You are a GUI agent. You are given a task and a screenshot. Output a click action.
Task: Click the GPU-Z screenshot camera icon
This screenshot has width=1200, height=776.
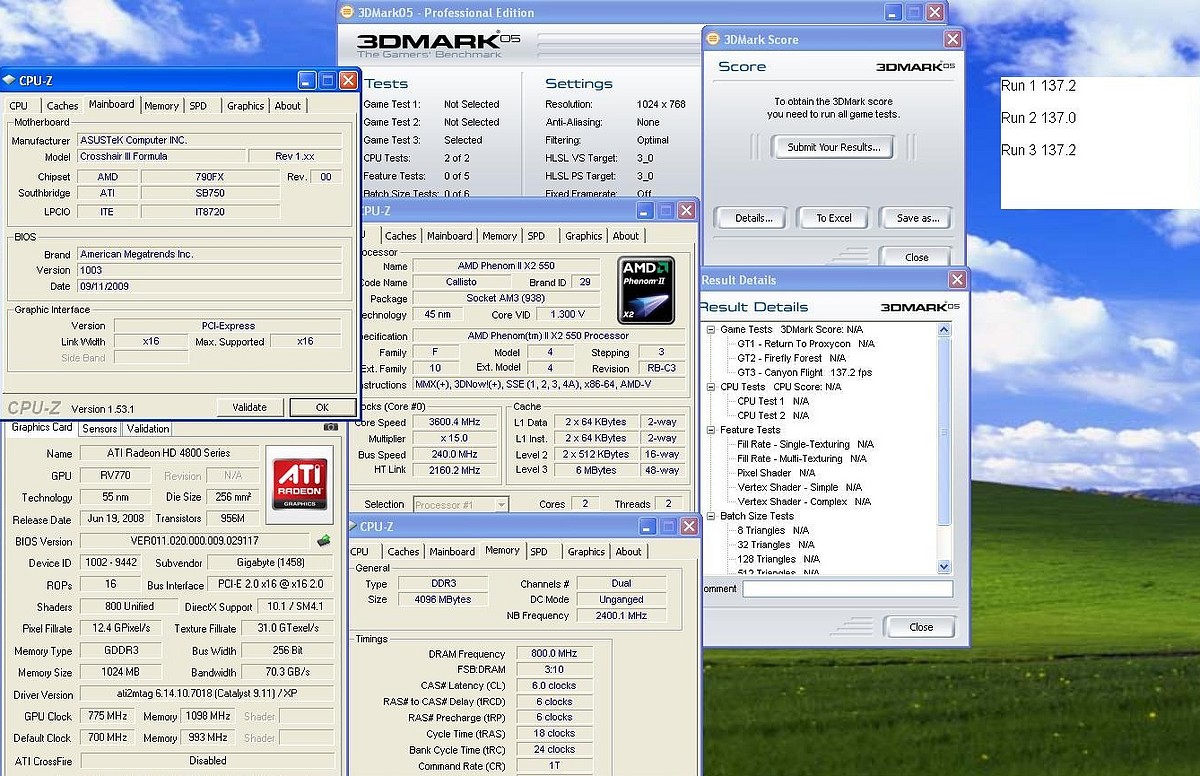point(331,427)
